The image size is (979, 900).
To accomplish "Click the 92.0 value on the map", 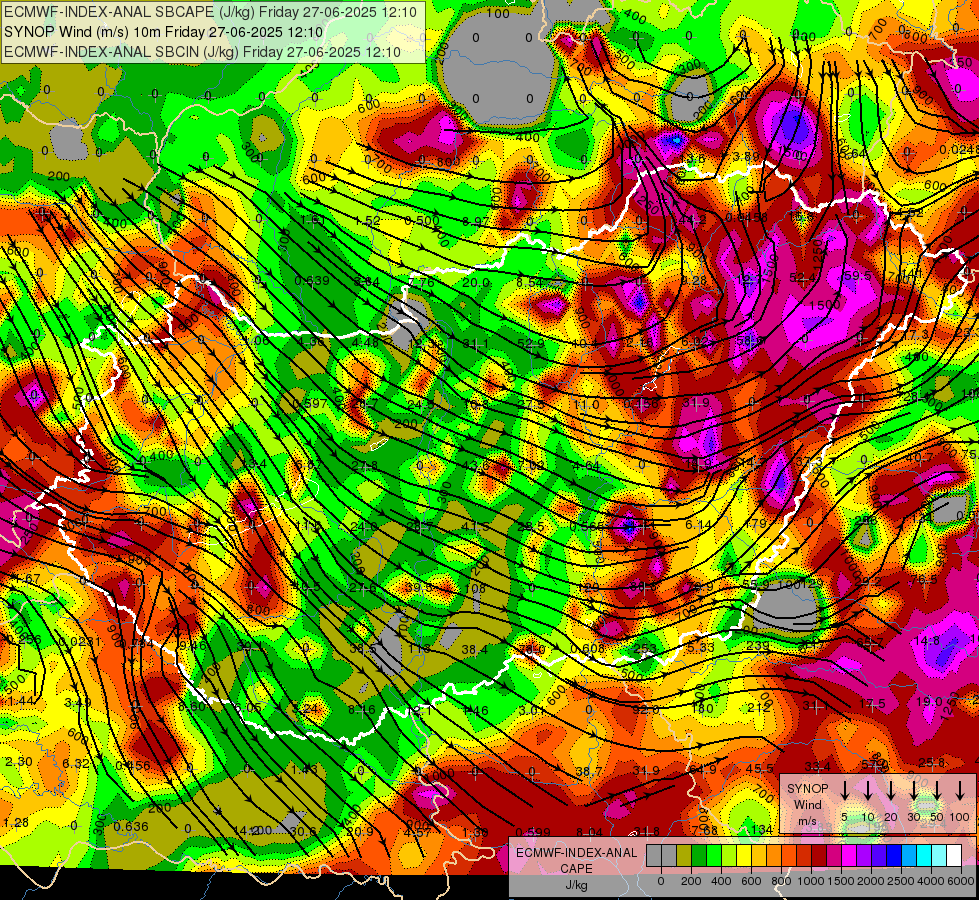I will (646, 710).
